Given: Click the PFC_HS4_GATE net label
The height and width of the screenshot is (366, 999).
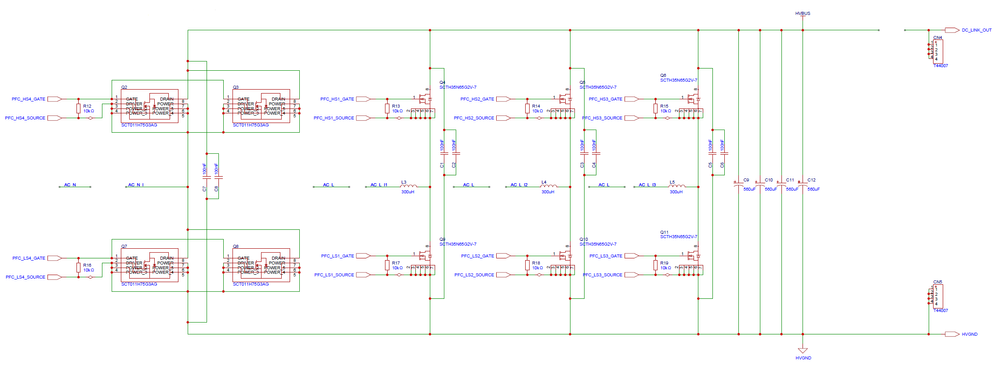Looking at the screenshot, I should (x=28, y=99).
